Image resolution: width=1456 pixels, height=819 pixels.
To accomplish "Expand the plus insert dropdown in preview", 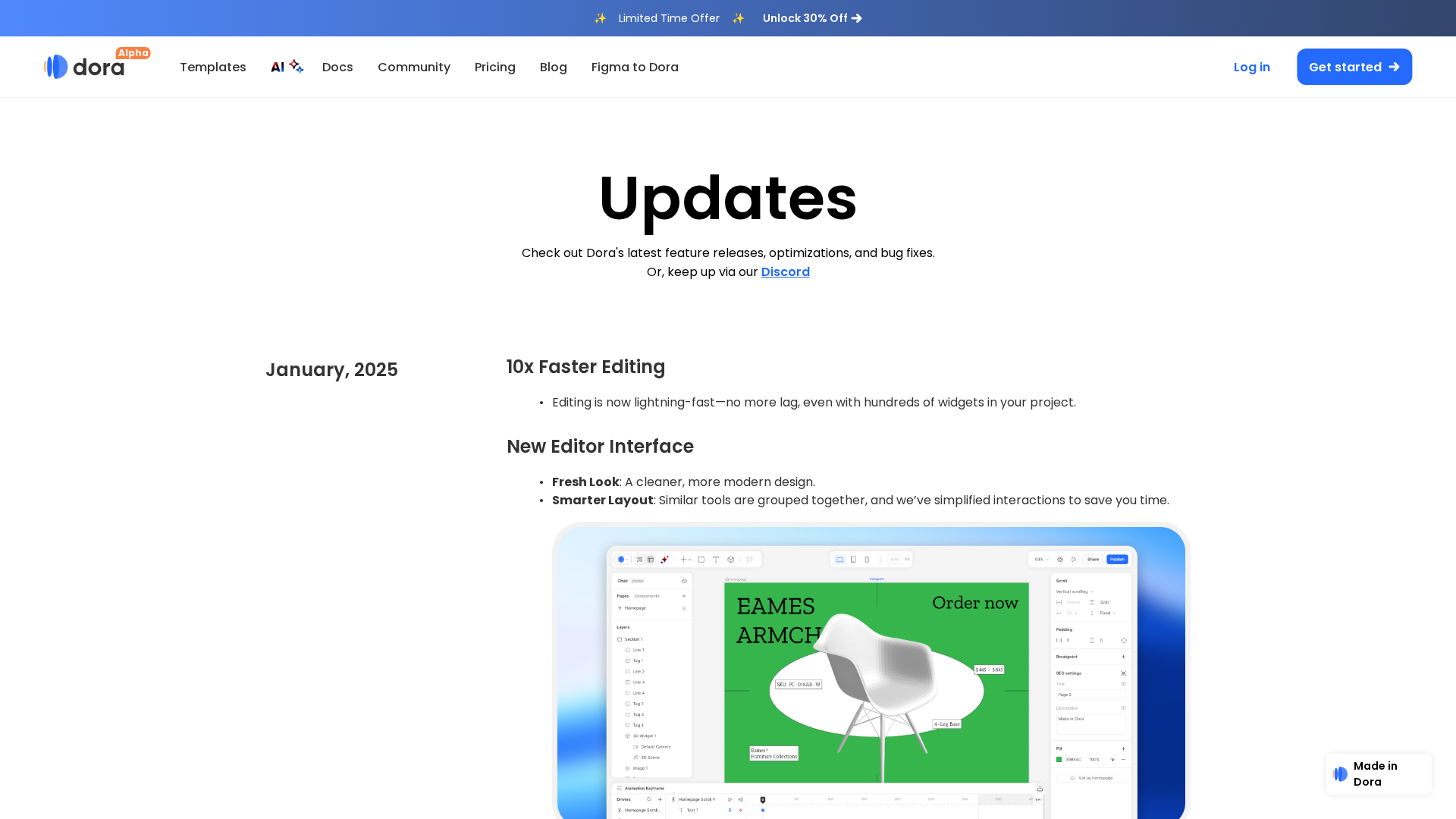I will tap(685, 560).
